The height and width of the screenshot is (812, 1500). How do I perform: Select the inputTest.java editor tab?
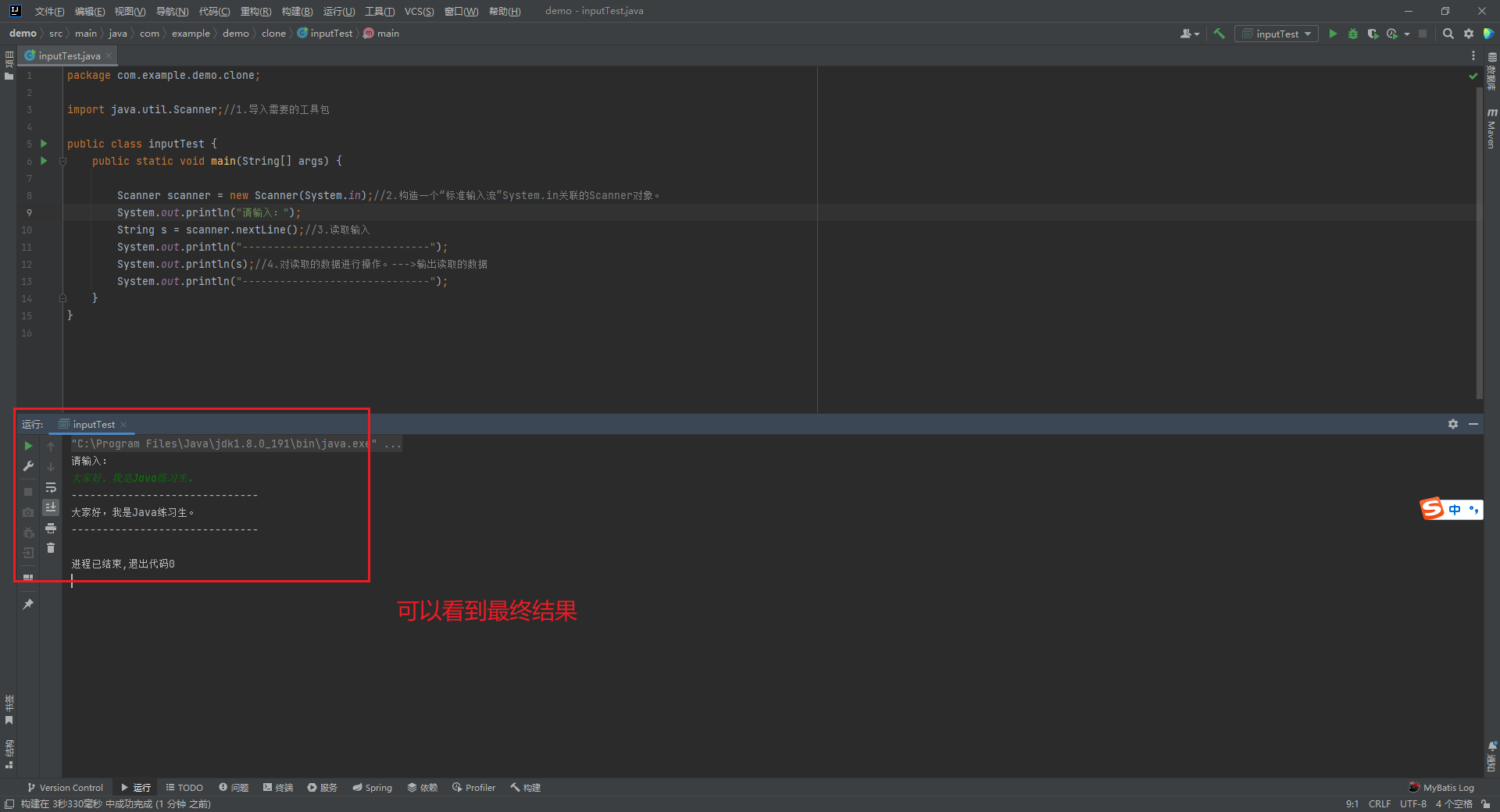coord(69,55)
